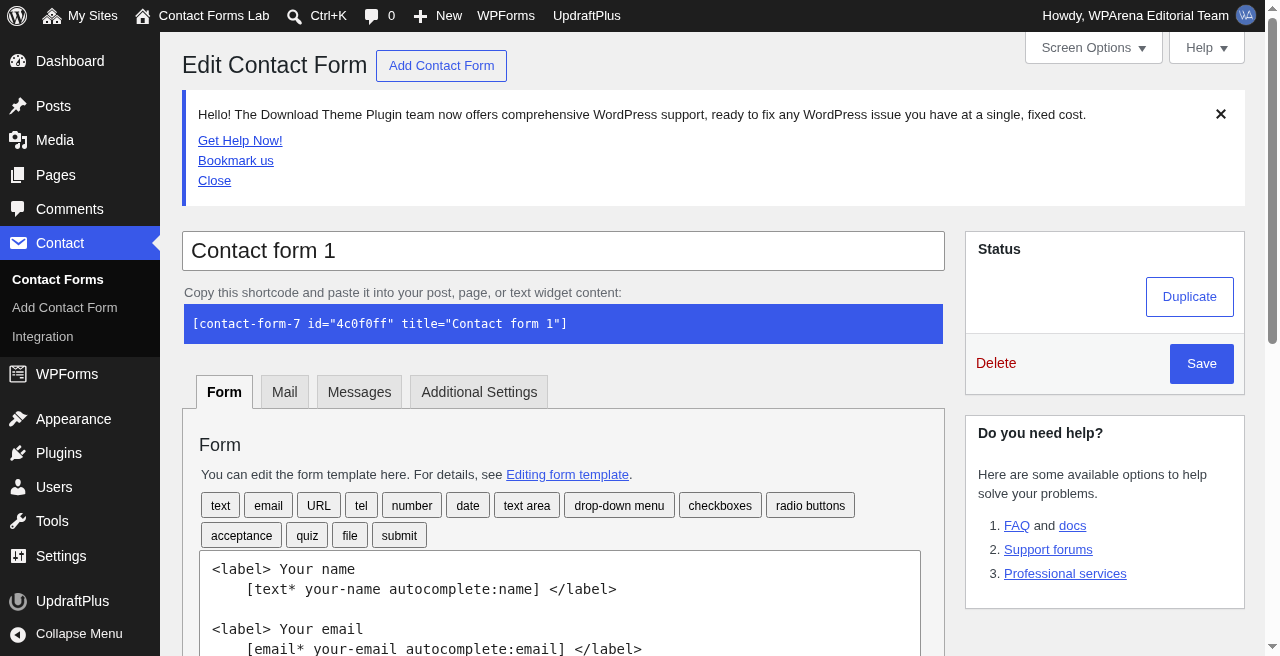The height and width of the screenshot is (656, 1280).
Task: Click Appearance paintbrush icon
Action: 18,419
